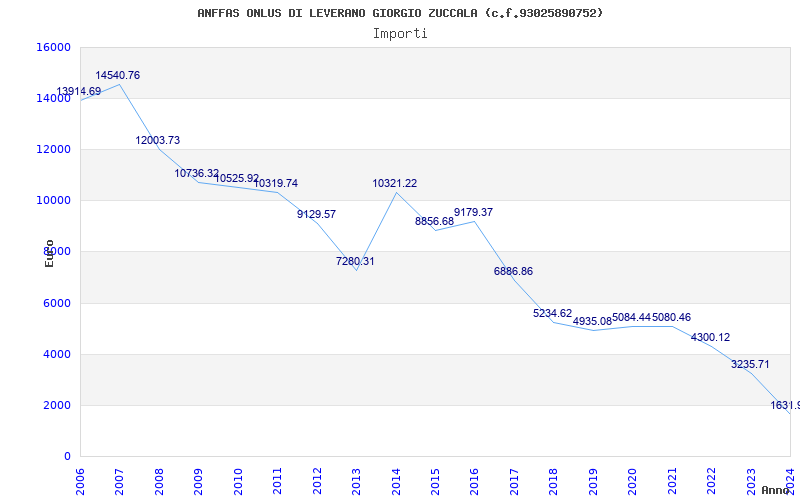
Task: Click y-axis tick 16000
Action: pyautogui.click(x=53, y=47)
